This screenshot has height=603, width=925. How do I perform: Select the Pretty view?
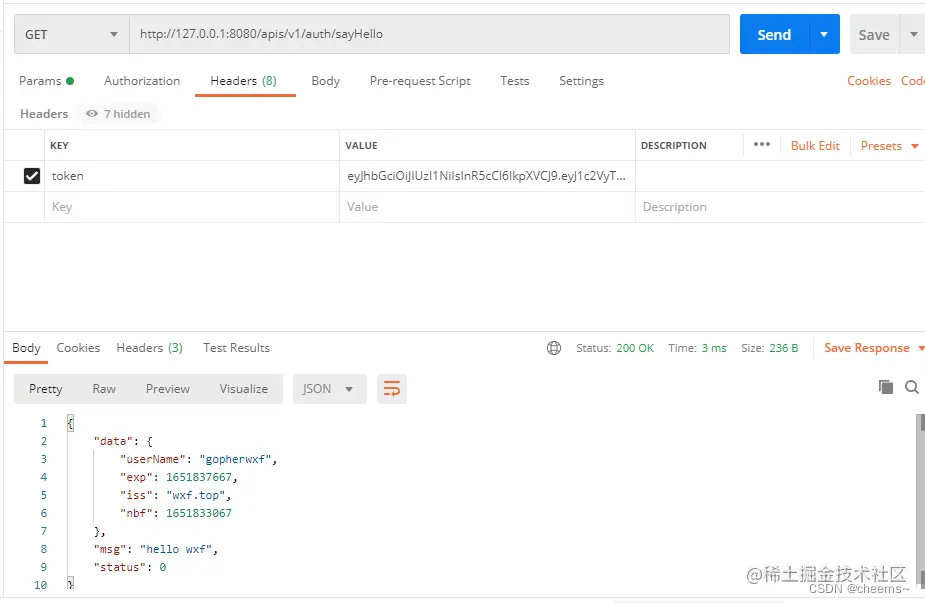(x=45, y=389)
